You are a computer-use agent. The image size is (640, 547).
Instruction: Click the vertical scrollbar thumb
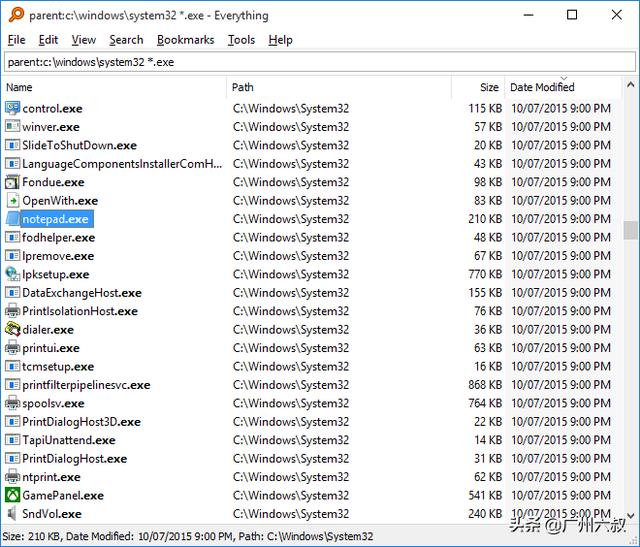tap(630, 230)
